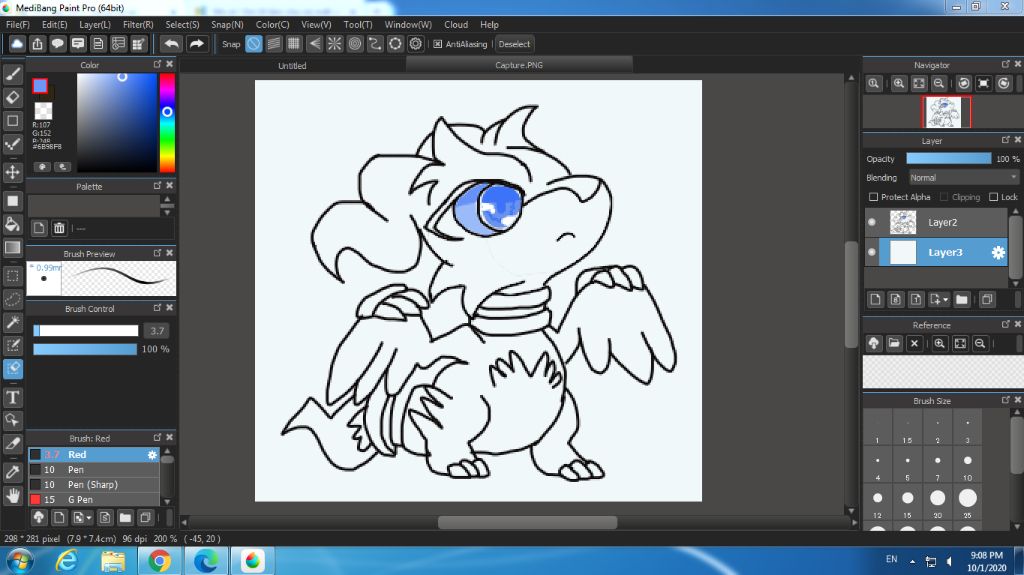Image resolution: width=1024 pixels, height=575 pixels.
Task: Open Windows Start button
Action: [x=18, y=561]
